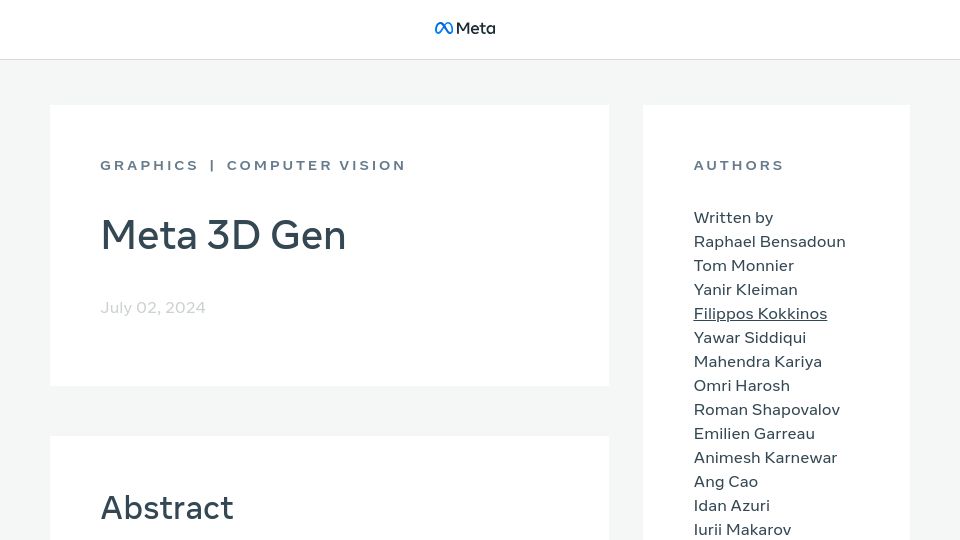
Task: Click the Written by text
Action: (x=733, y=218)
